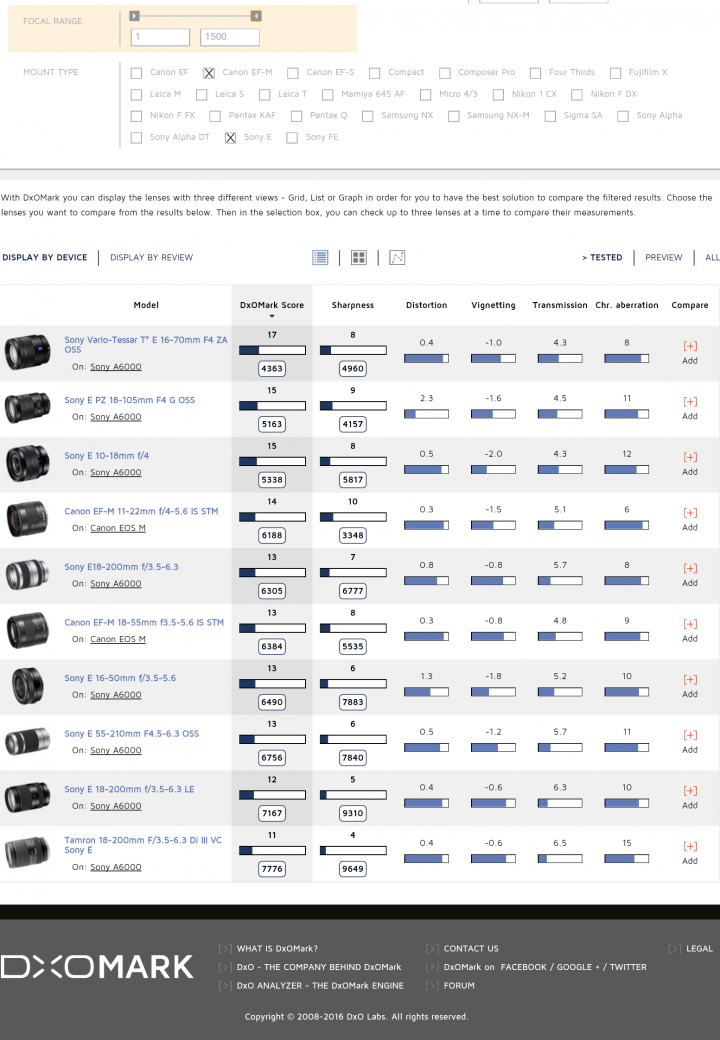Open Tamron 18-200mm lens thumbnail

27,853
